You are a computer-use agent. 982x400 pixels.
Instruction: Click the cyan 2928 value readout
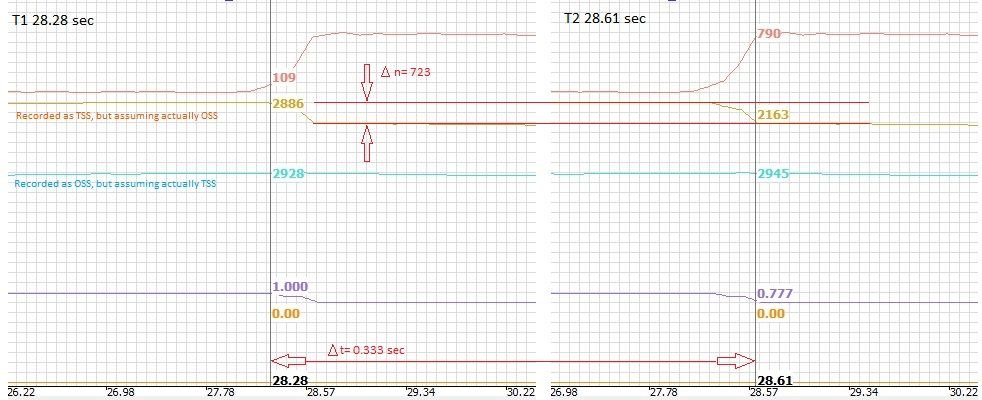tap(288, 174)
